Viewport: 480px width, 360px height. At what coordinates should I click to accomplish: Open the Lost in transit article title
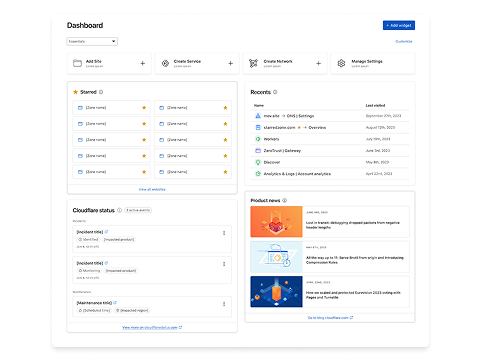click(353, 225)
